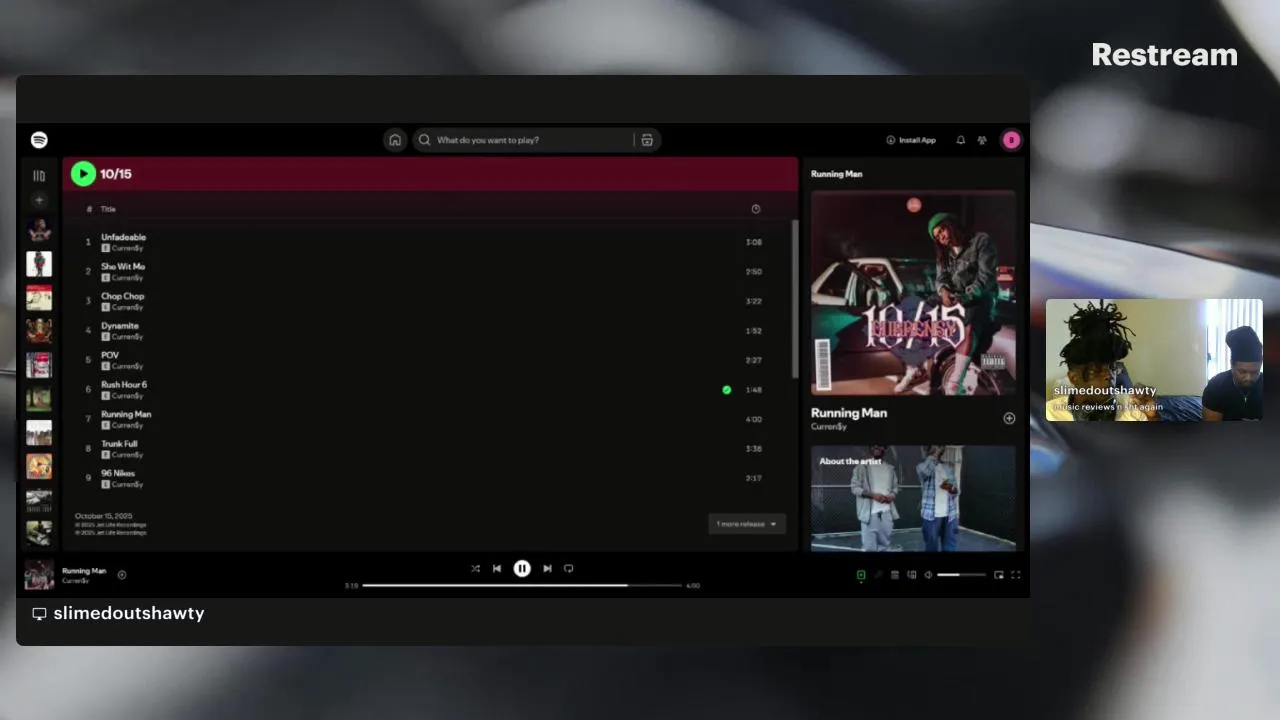Image resolution: width=1280 pixels, height=720 pixels.
Task: Play the 10/15 album with green button
Action: (x=83, y=174)
